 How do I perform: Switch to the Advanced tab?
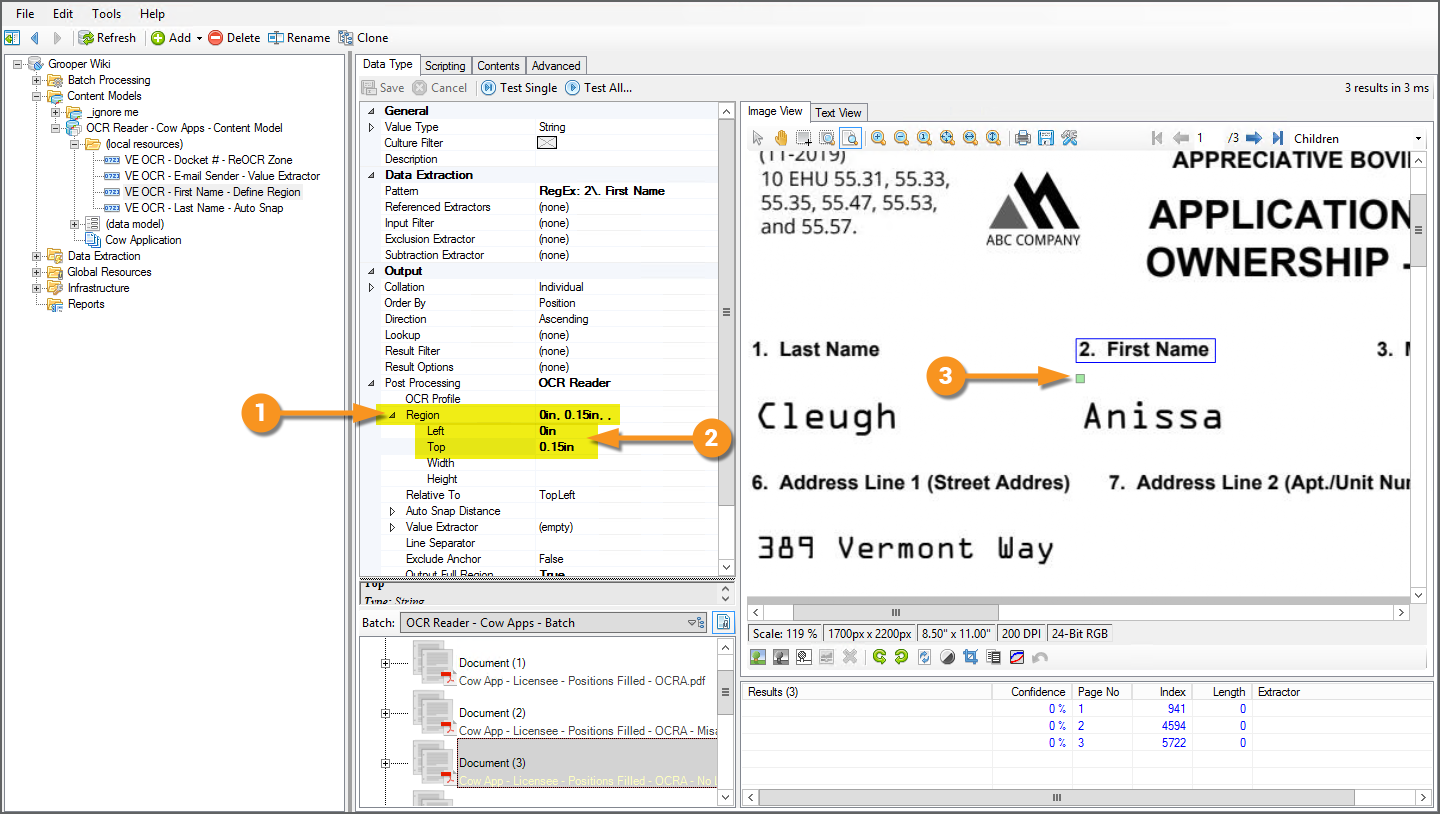pyautogui.click(x=556, y=66)
